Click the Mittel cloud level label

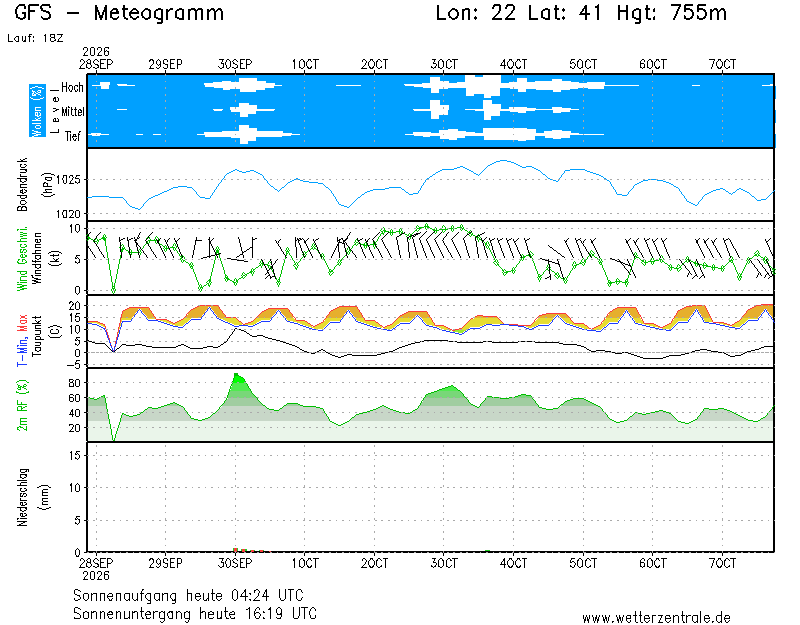73,112
